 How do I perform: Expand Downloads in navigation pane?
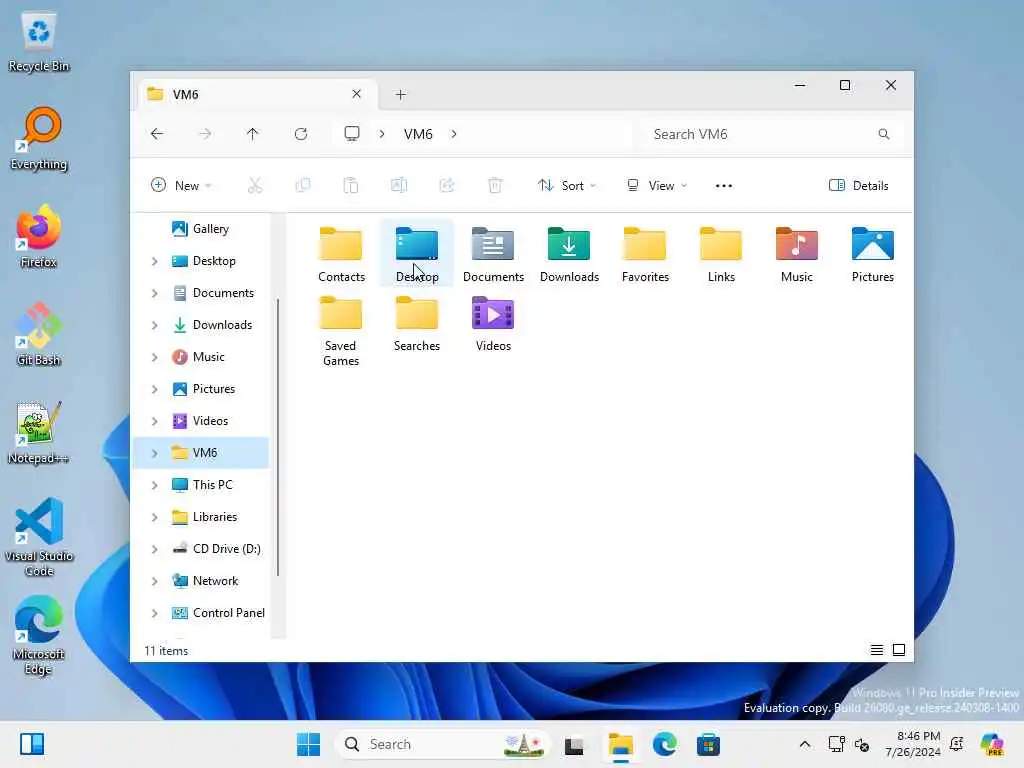click(154, 325)
